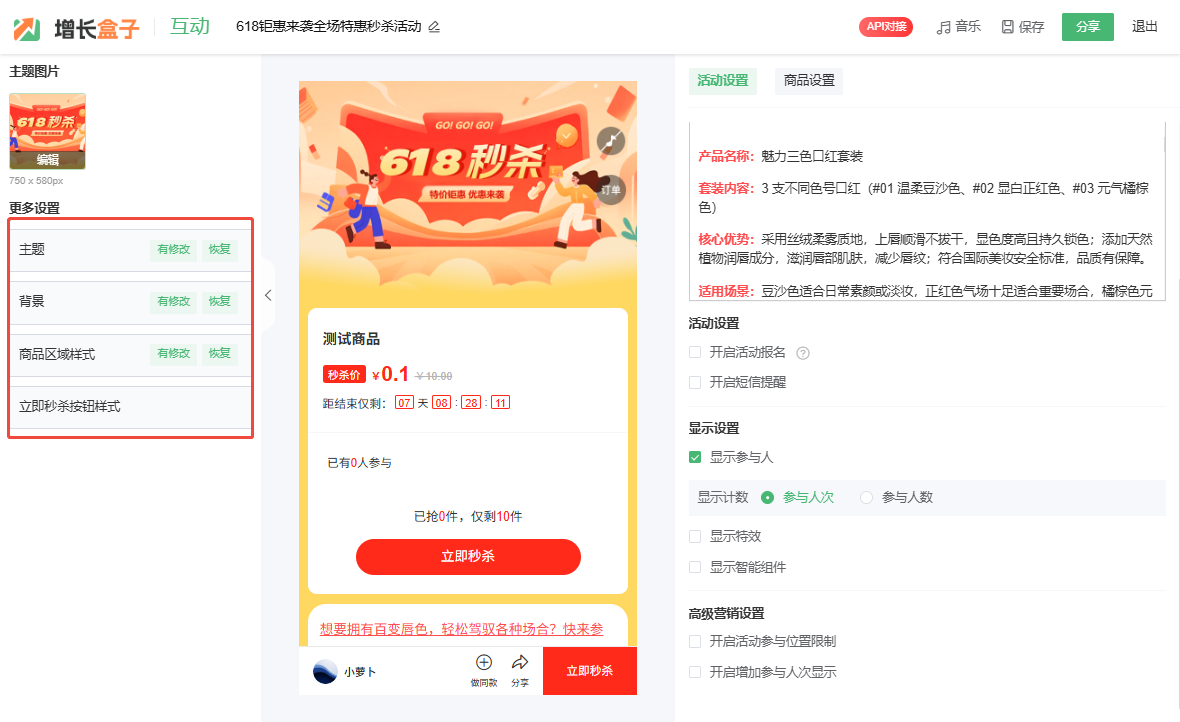This screenshot has height=722, width=1180.
Task: Switch to the 商品设置 tab
Action: [x=809, y=81]
